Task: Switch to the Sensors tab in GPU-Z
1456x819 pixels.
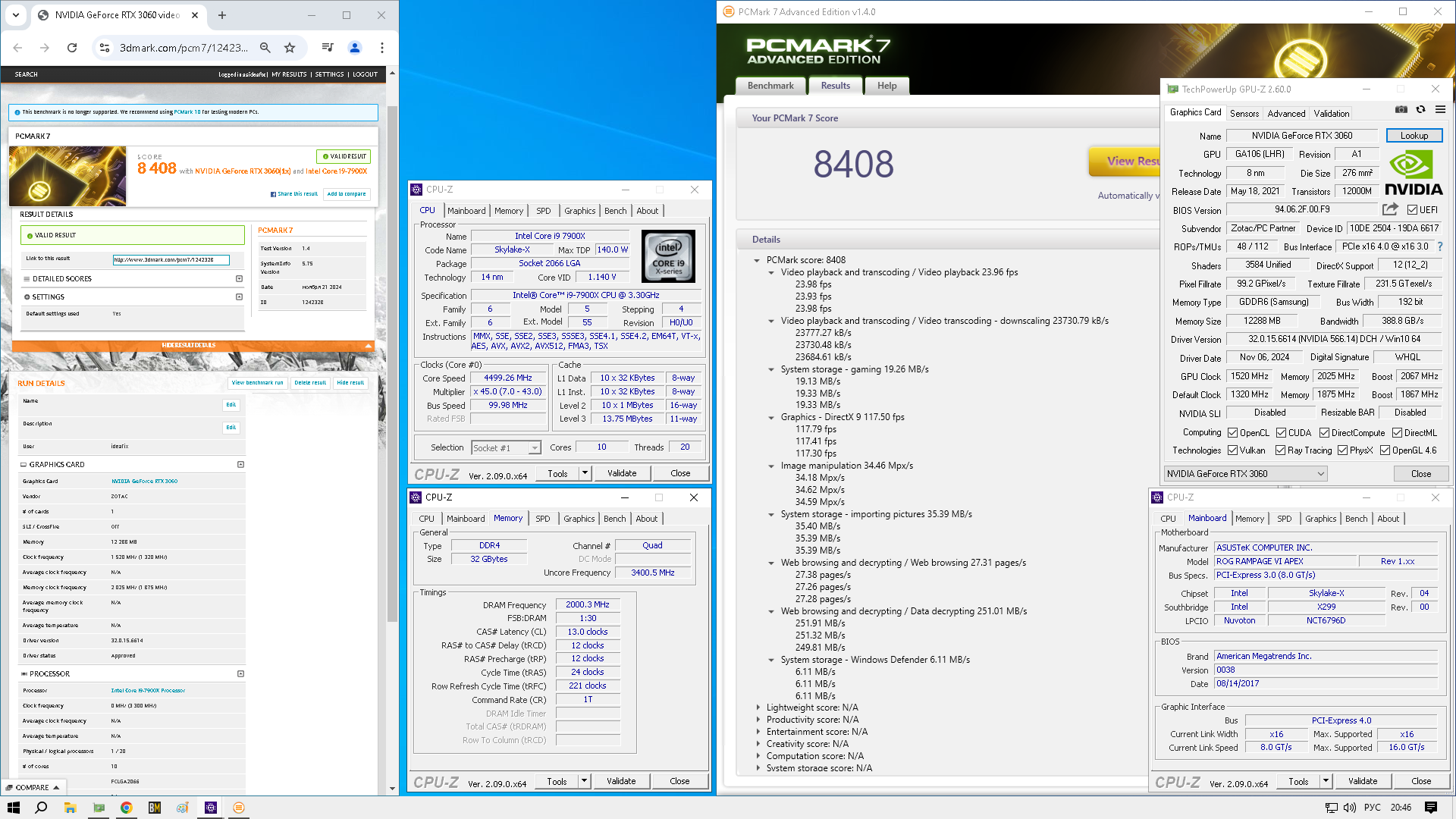Action: 1244,114
